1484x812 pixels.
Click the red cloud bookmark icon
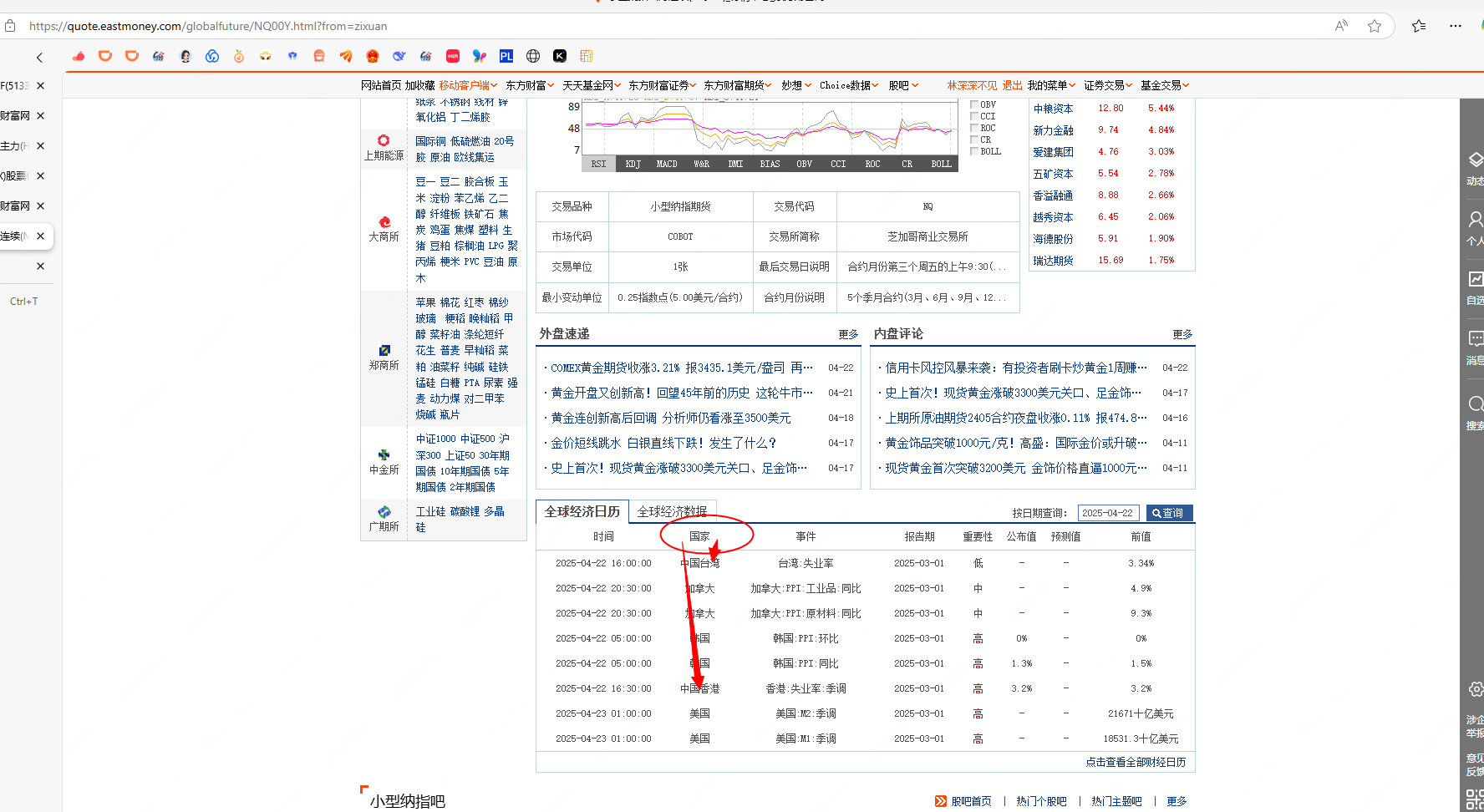point(79,56)
